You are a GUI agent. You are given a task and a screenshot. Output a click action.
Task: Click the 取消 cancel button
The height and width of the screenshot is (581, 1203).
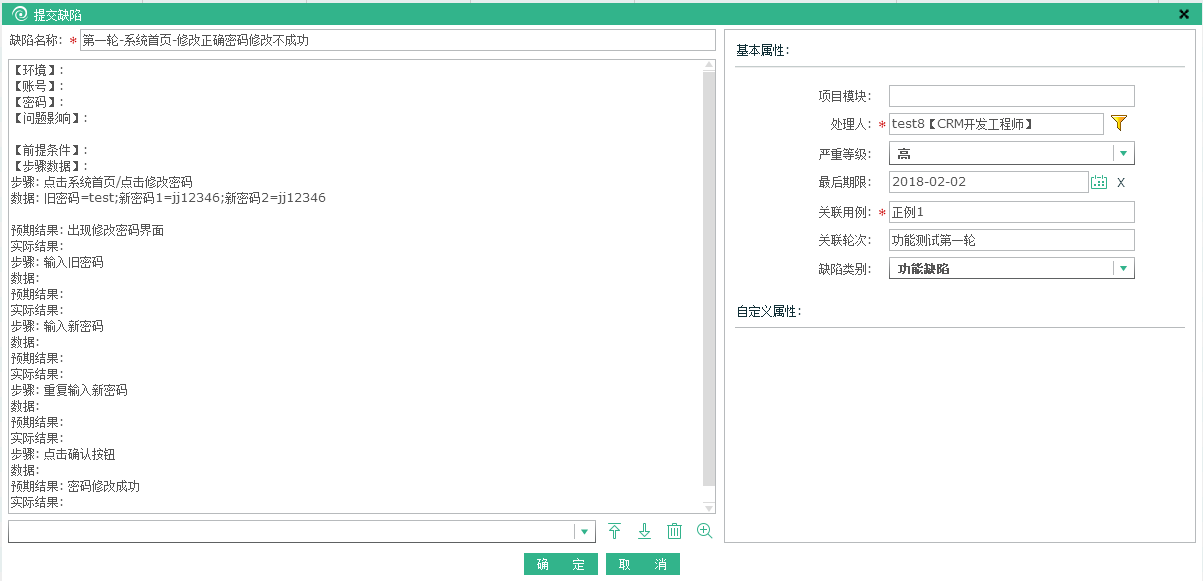click(x=642, y=563)
